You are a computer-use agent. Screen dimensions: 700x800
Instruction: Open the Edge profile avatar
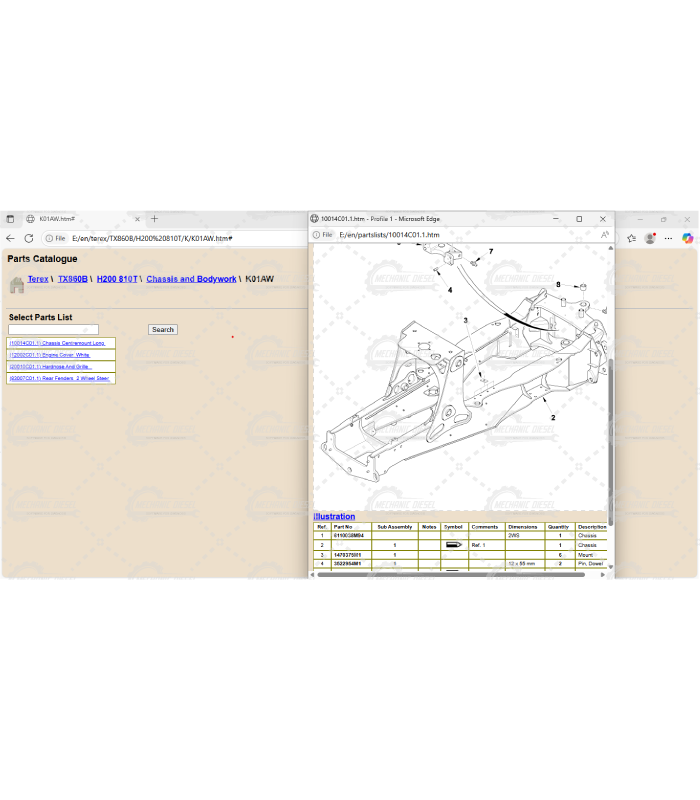coord(650,238)
